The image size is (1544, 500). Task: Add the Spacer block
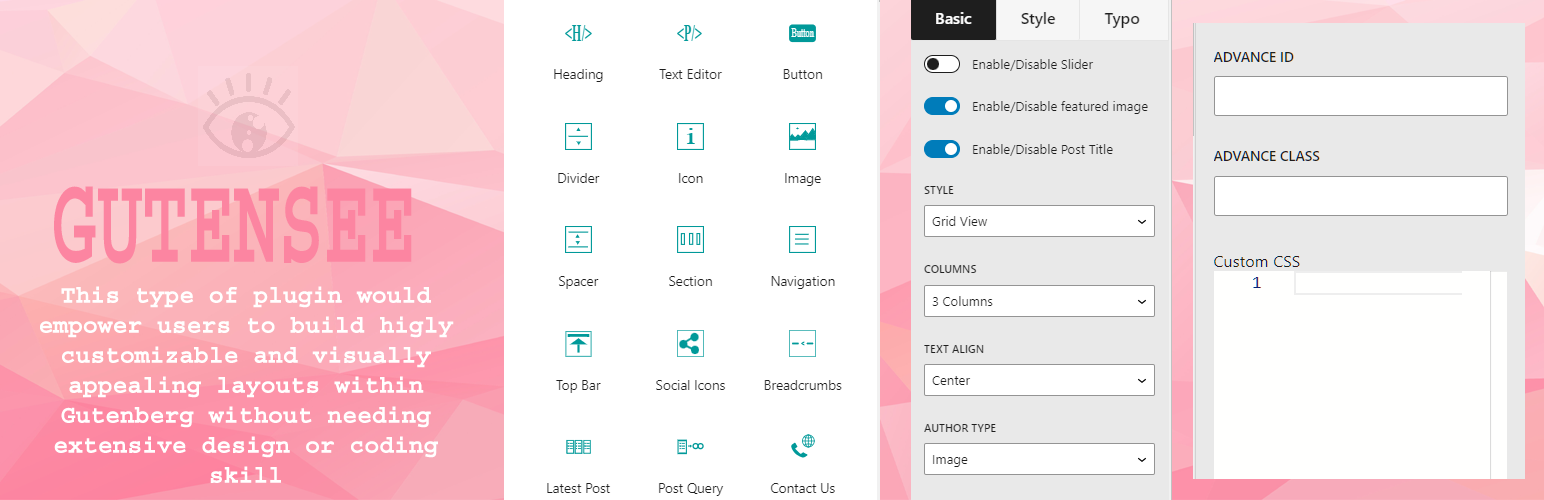point(578,240)
